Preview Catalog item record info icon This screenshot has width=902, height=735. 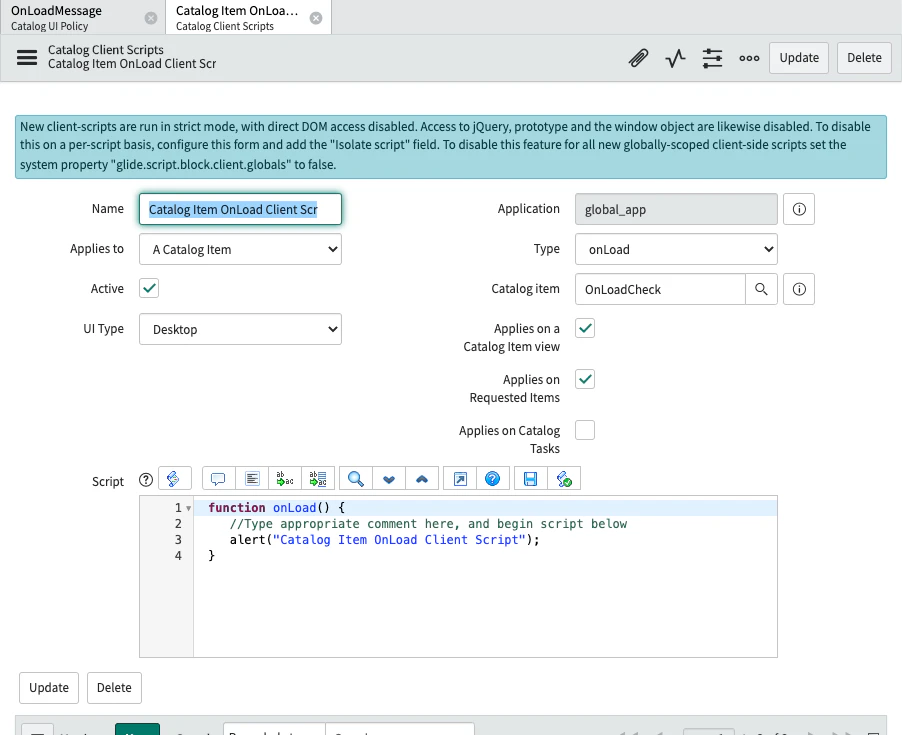pos(799,289)
